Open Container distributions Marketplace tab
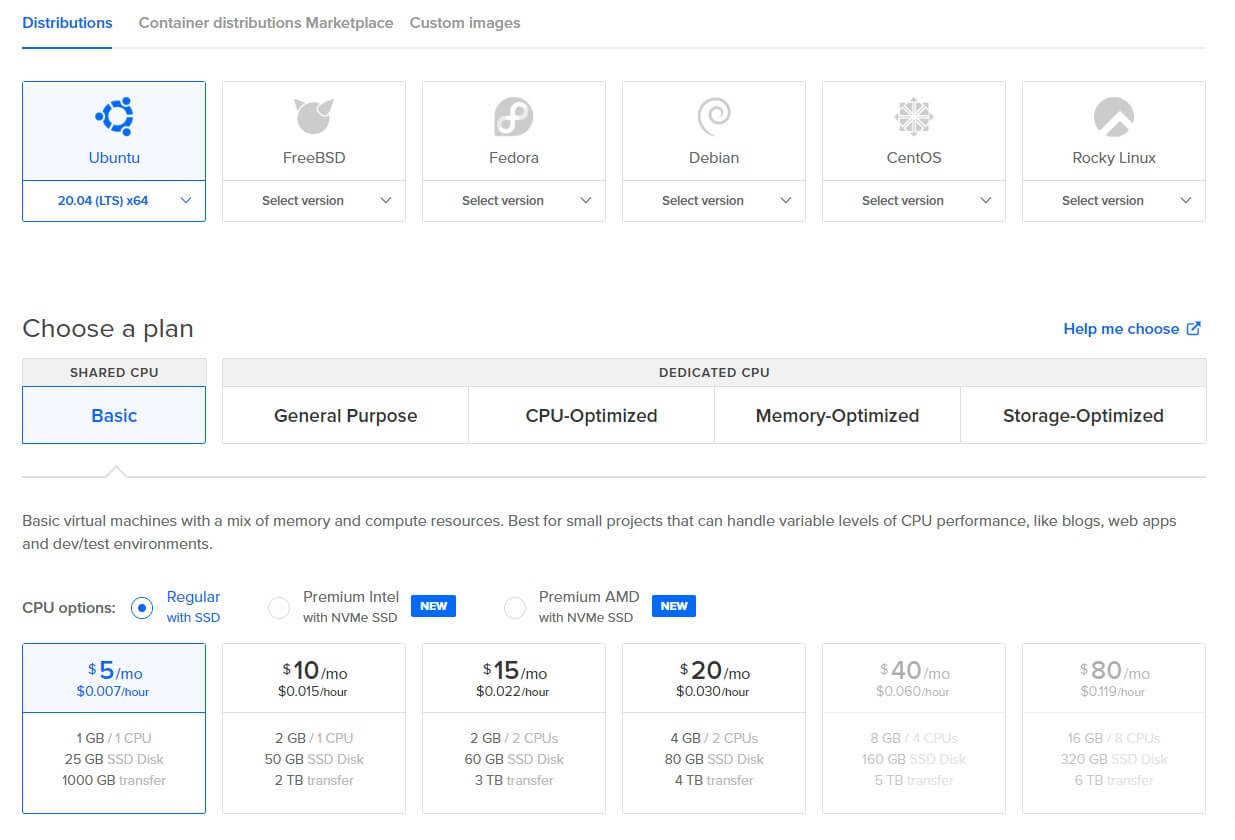The height and width of the screenshot is (840, 1235). [266, 22]
